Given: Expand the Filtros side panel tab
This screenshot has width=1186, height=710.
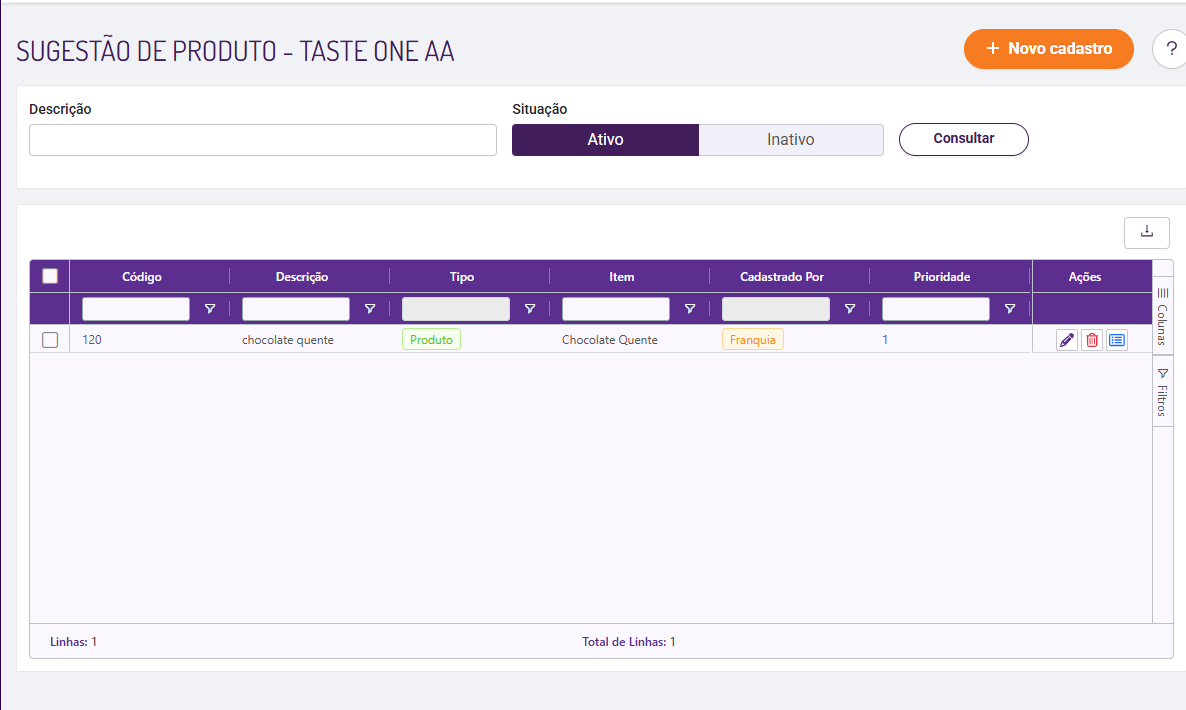Looking at the screenshot, I should (1163, 391).
